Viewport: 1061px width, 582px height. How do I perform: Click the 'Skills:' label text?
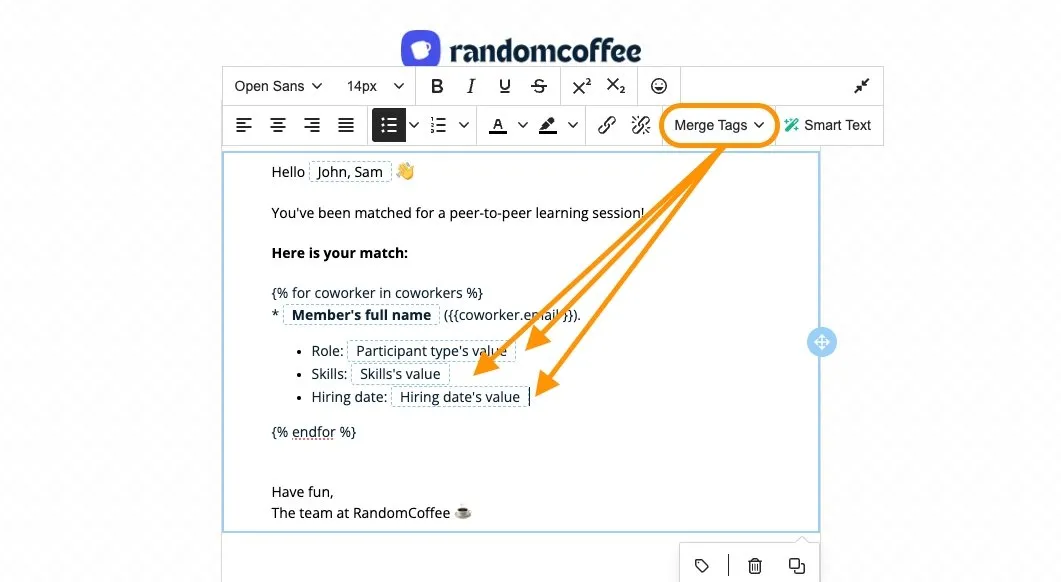pyautogui.click(x=329, y=374)
